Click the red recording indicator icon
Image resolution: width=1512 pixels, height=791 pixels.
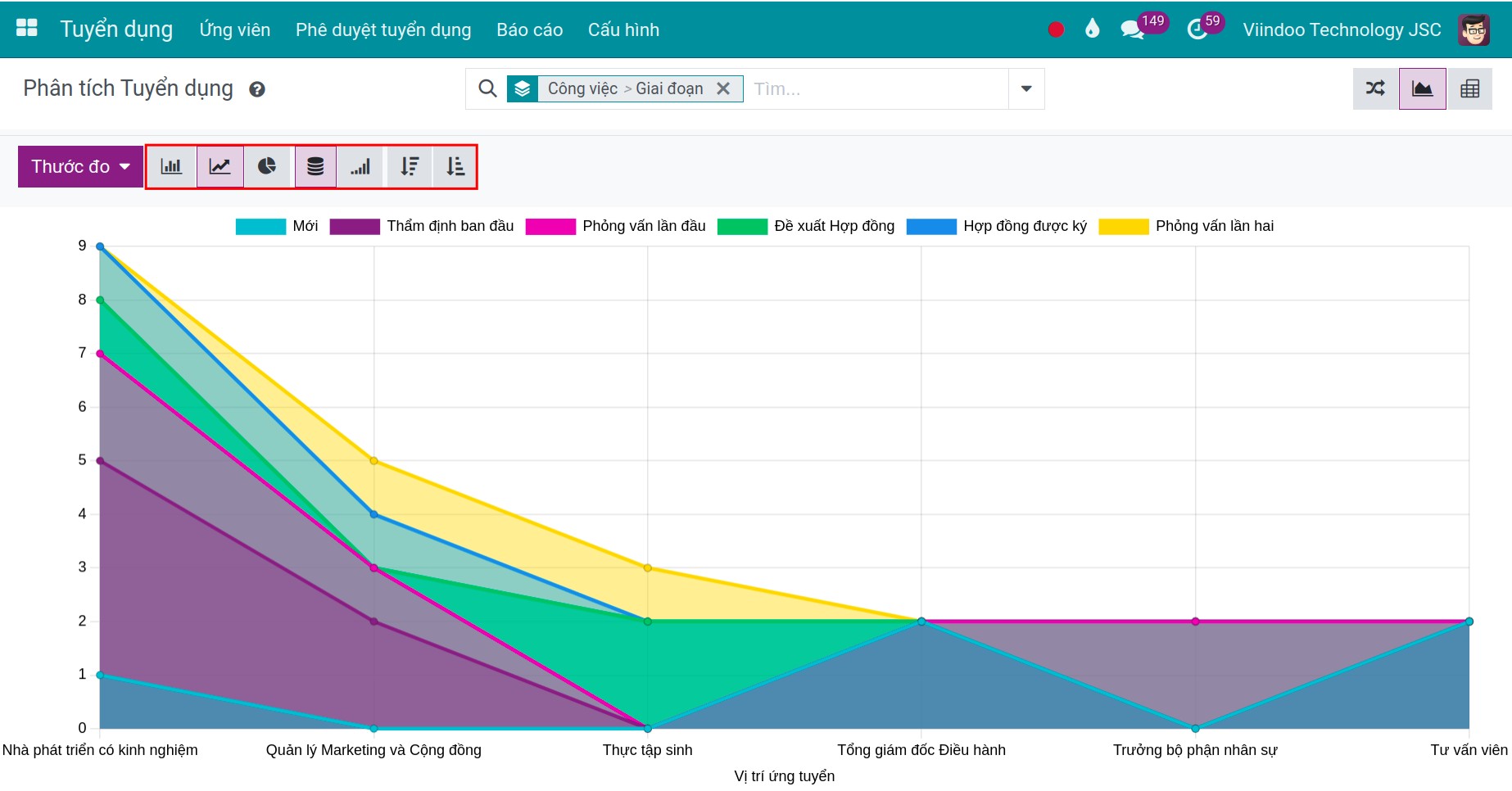[1056, 29]
